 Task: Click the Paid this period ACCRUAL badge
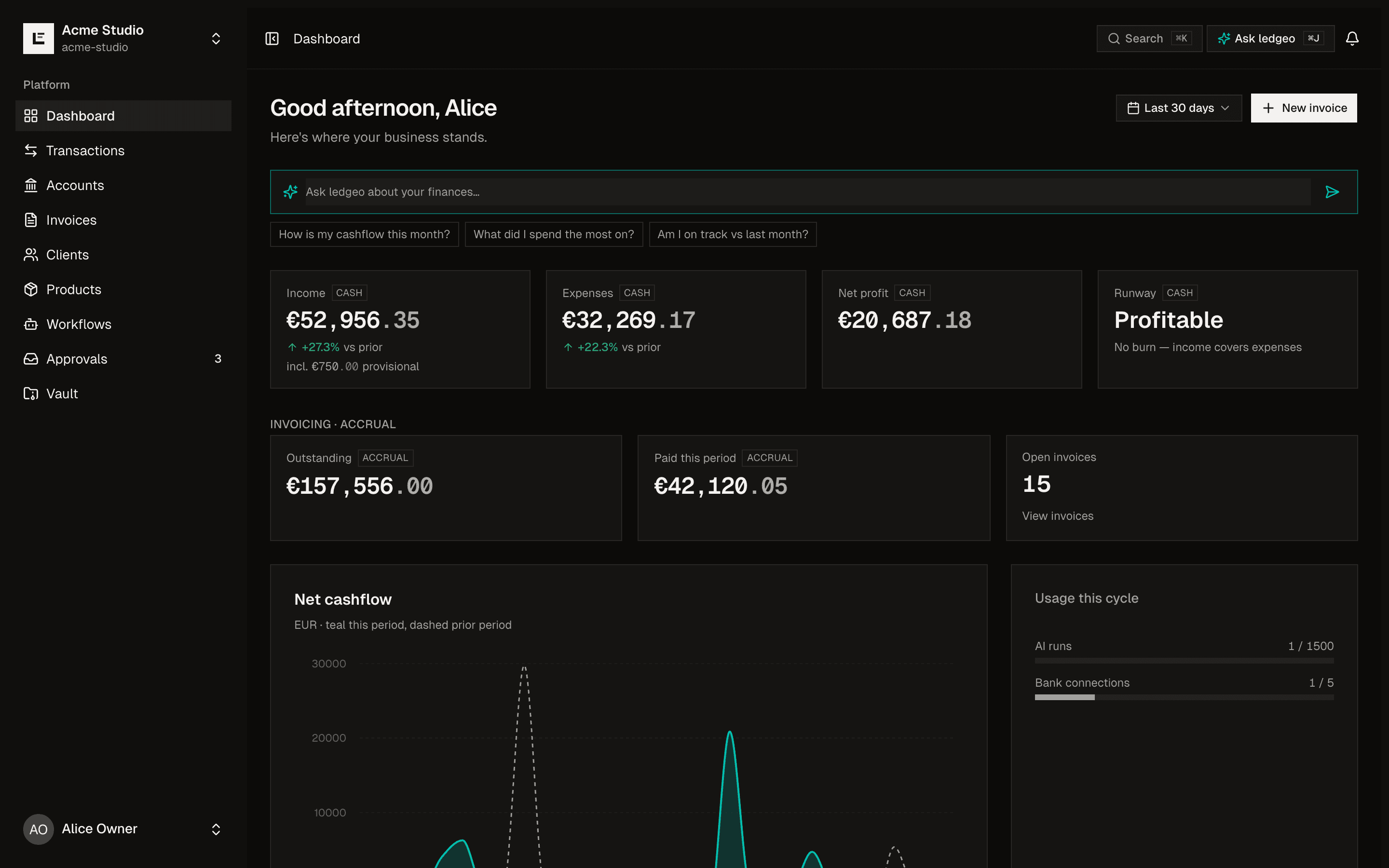coord(769,458)
